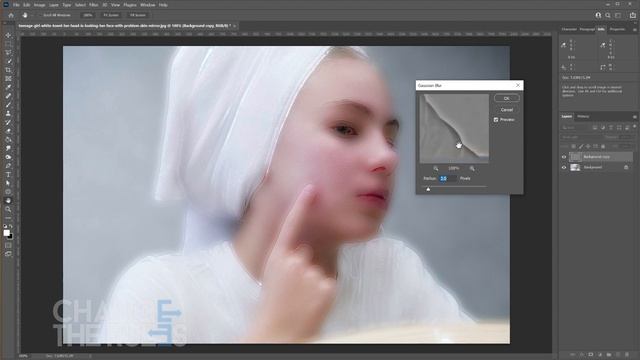Click the Home icon in options bar
Image resolution: width=640 pixels, height=360 pixels.
click(x=11, y=15)
